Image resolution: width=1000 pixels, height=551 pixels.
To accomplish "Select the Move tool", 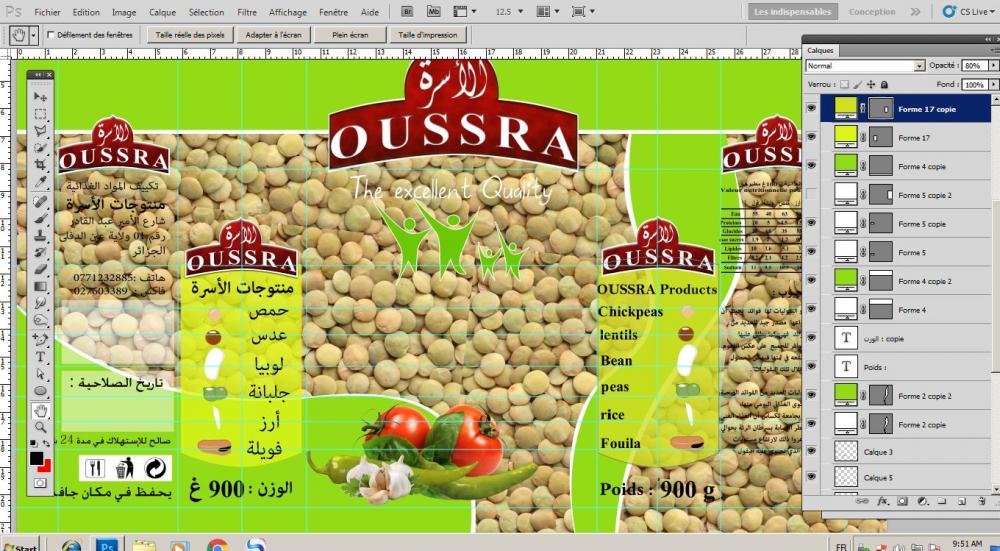I will [40, 97].
